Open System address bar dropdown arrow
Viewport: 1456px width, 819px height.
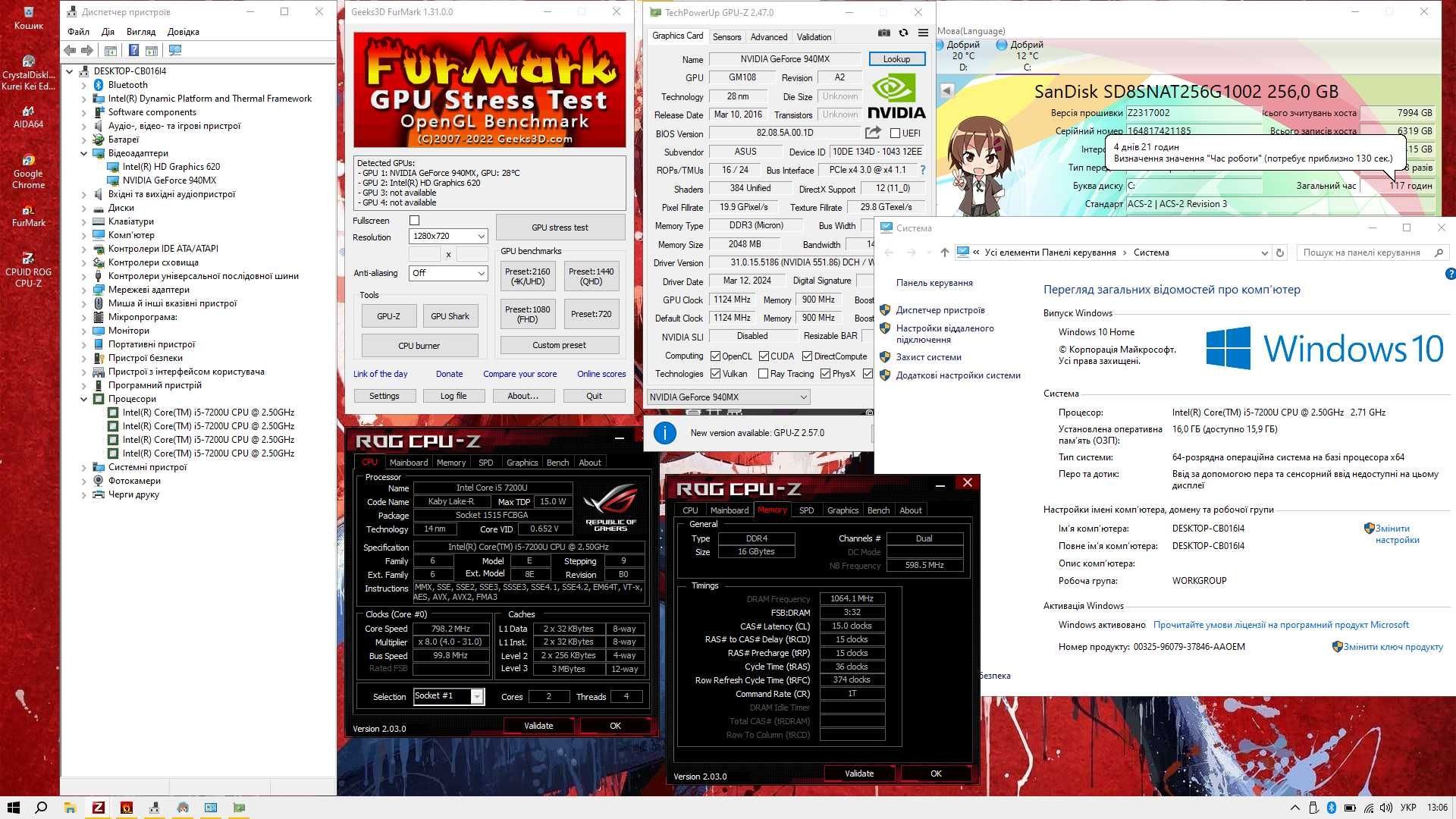(x=1264, y=253)
